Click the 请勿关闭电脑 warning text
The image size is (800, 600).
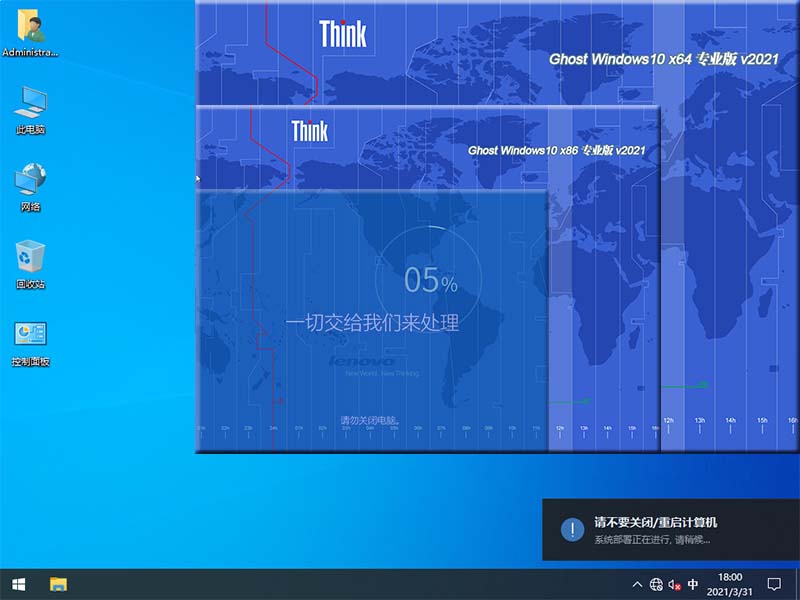(370, 420)
